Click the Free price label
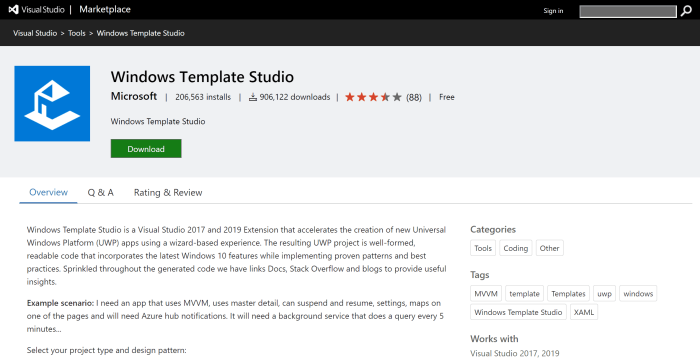The height and width of the screenshot is (361, 700). click(446, 97)
